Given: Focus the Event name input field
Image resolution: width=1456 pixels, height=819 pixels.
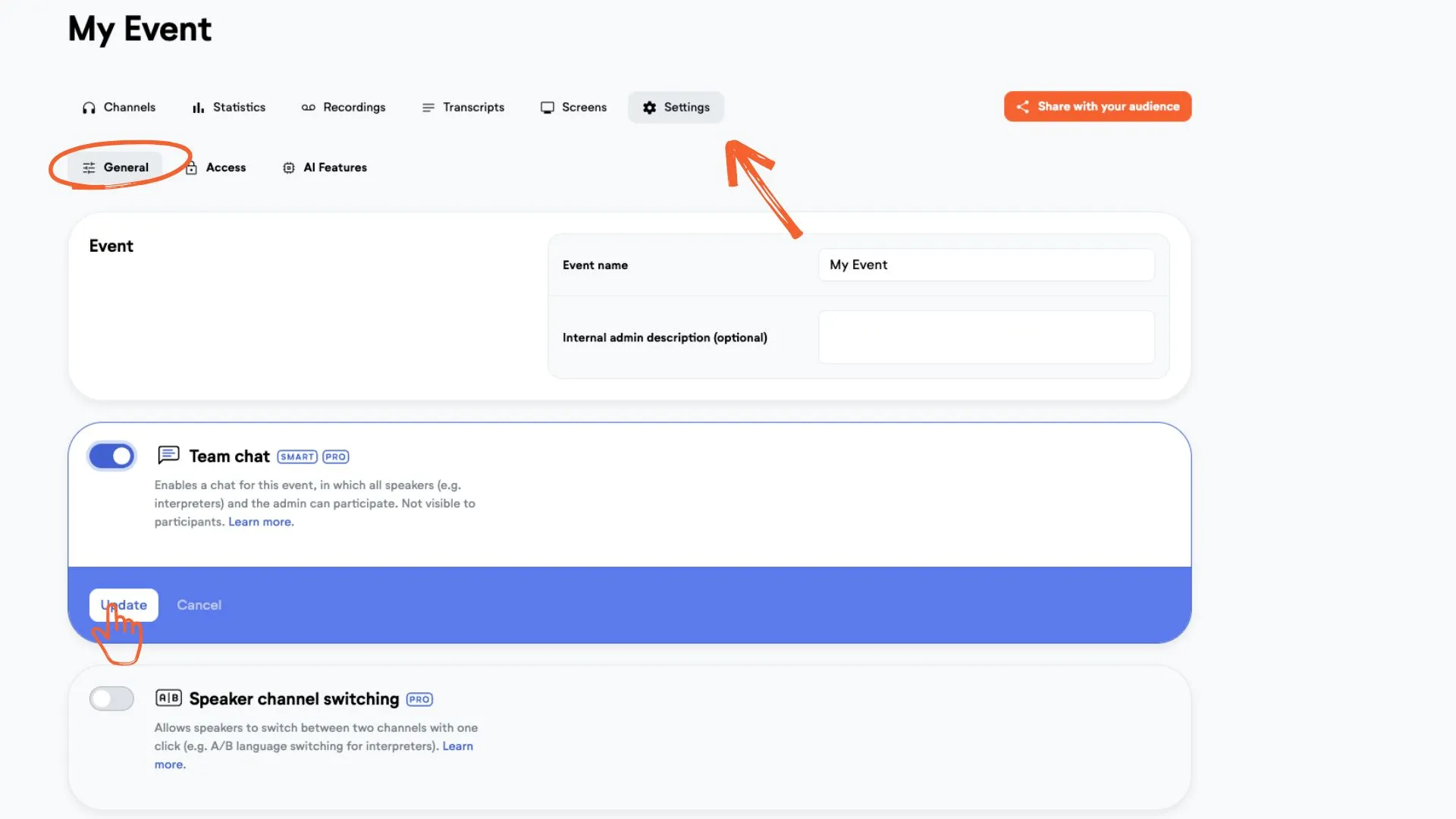Looking at the screenshot, I should [x=986, y=265].
